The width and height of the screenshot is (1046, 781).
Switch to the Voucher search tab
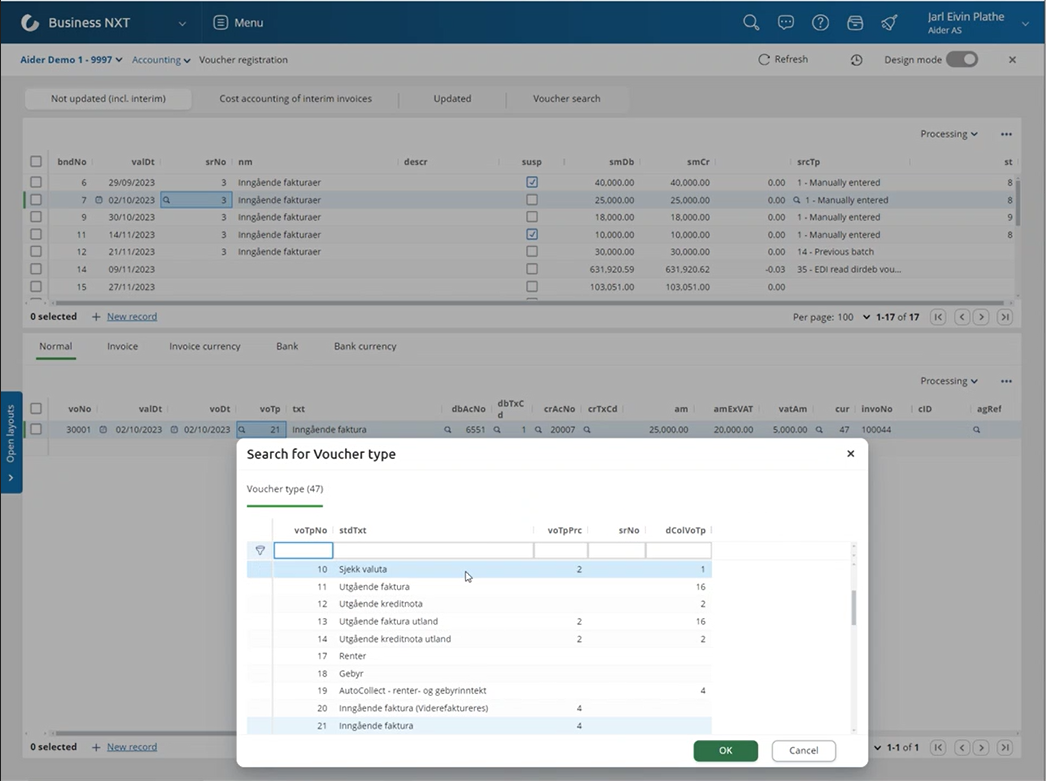pyautogui.click(x=567, y=99)
